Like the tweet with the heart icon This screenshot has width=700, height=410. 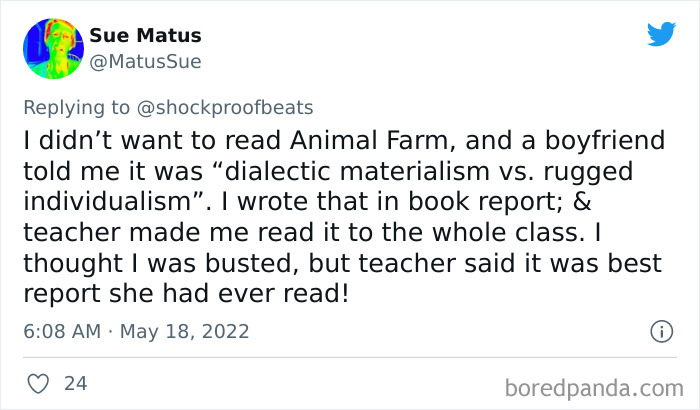coord(39,383)
